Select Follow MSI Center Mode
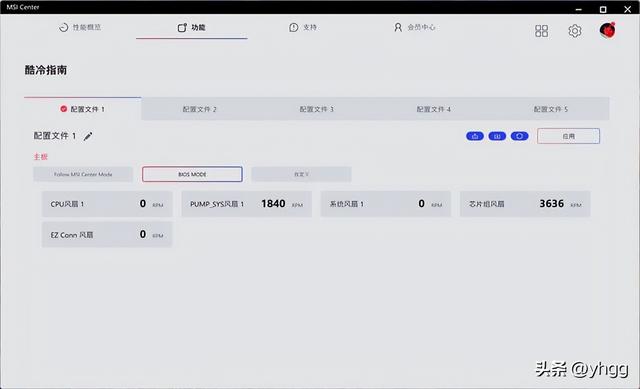 tap(83, 174)
